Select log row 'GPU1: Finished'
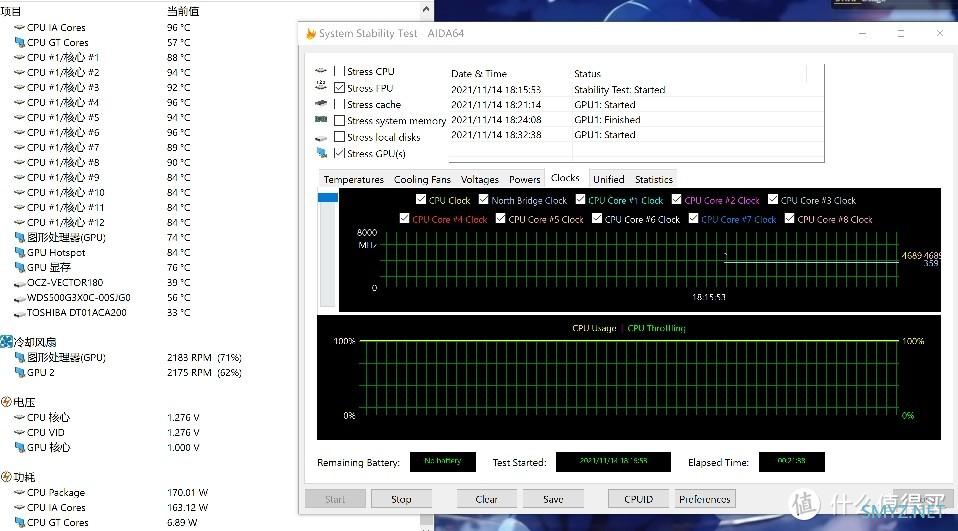 point(636,120)
